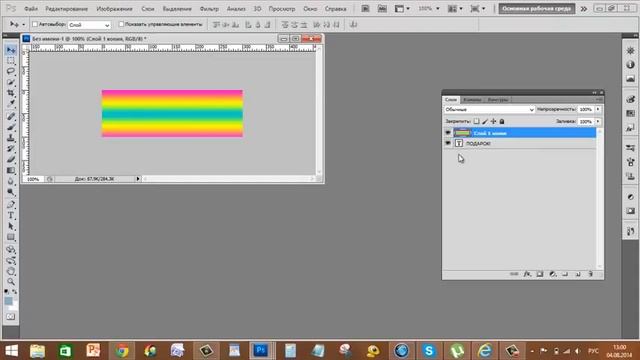Select the Blur tool
The image size is (640, 360).
(11, 181)
